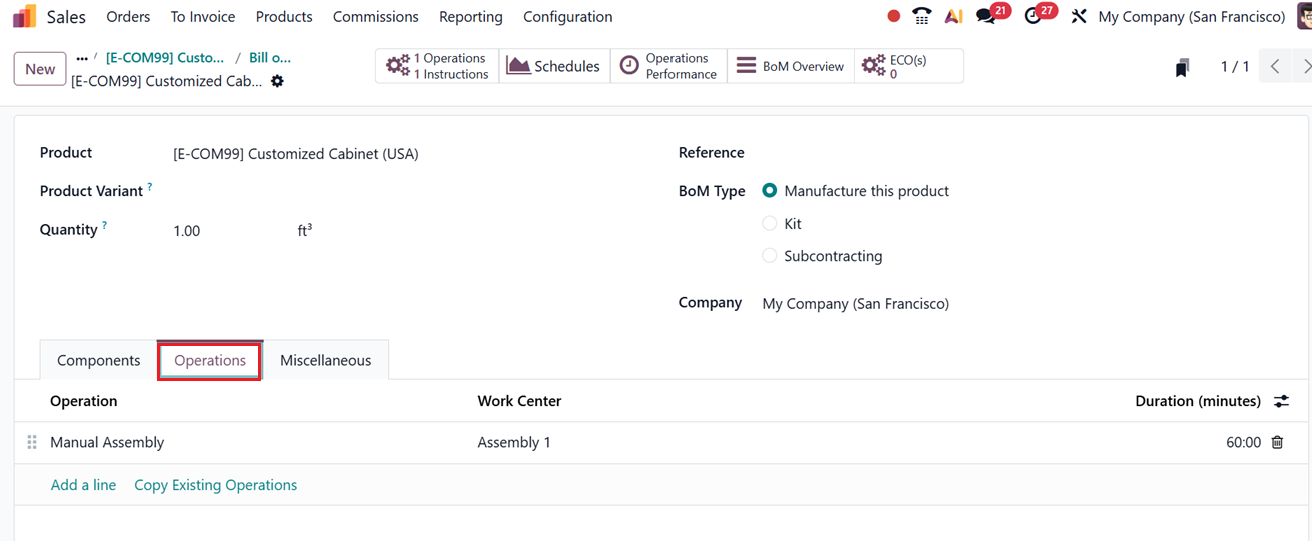Click the Quantity field value 1.00
Screen dimensions: 1312x541
pos(187,231)
